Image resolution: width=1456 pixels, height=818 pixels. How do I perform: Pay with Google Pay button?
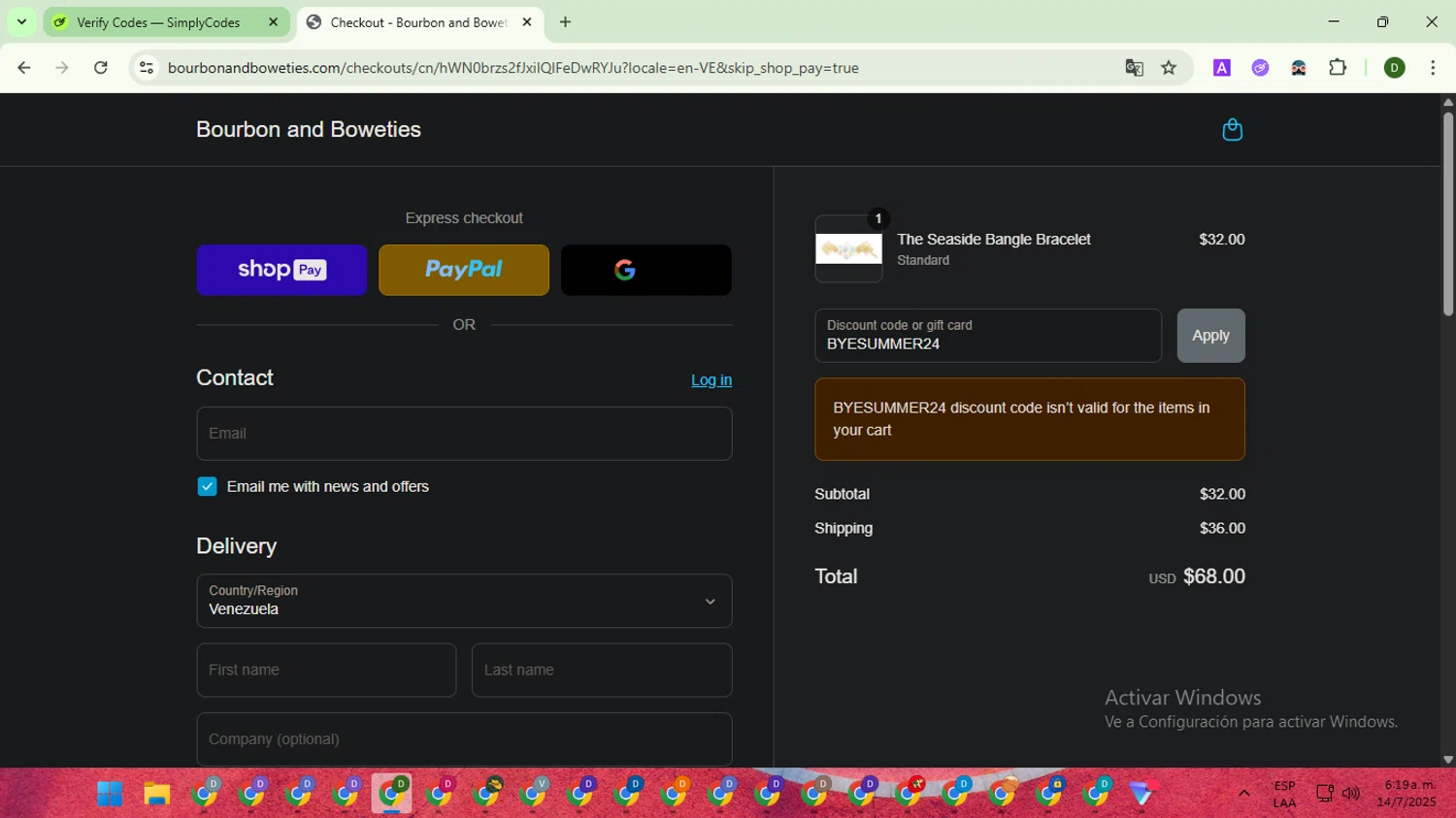pos(646,270)
